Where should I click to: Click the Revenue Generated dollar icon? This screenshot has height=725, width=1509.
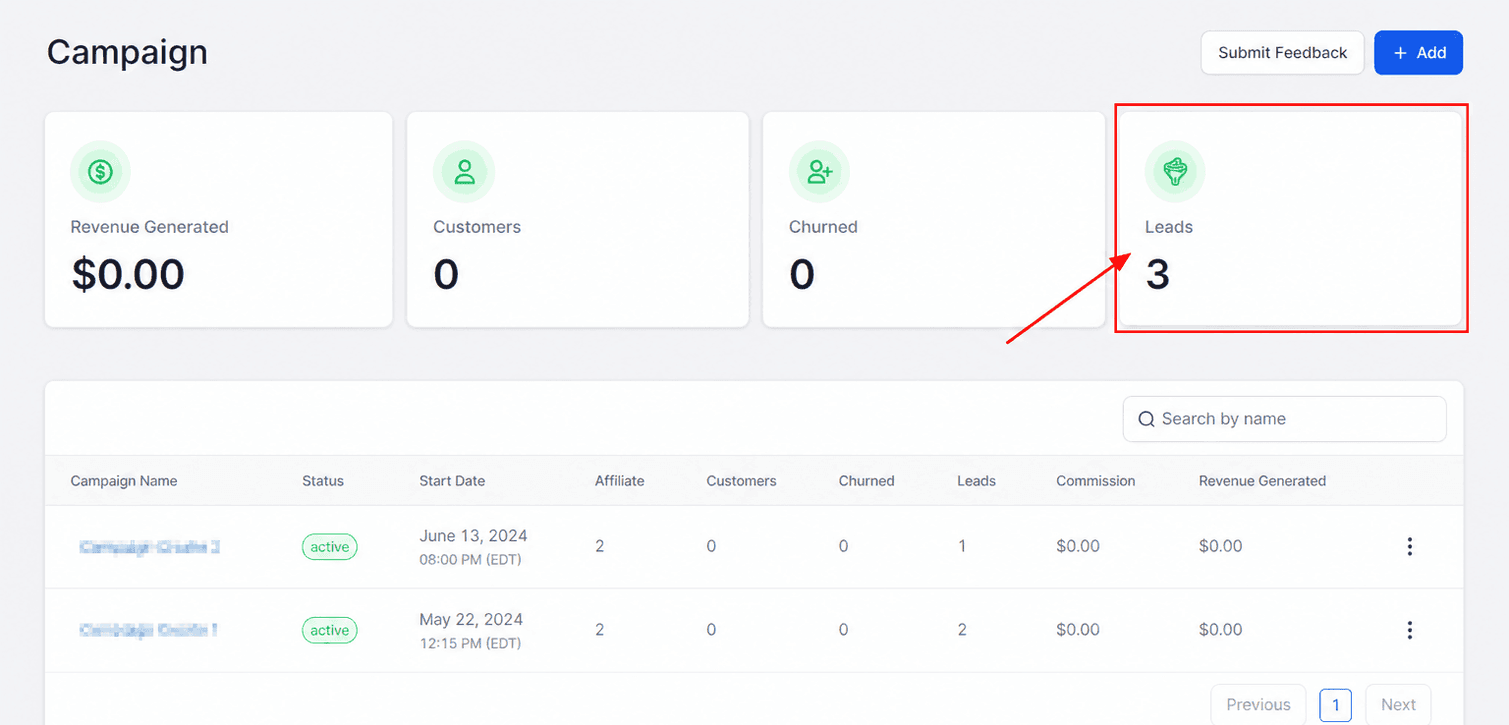pyautogui.click(x=100, y=172)
